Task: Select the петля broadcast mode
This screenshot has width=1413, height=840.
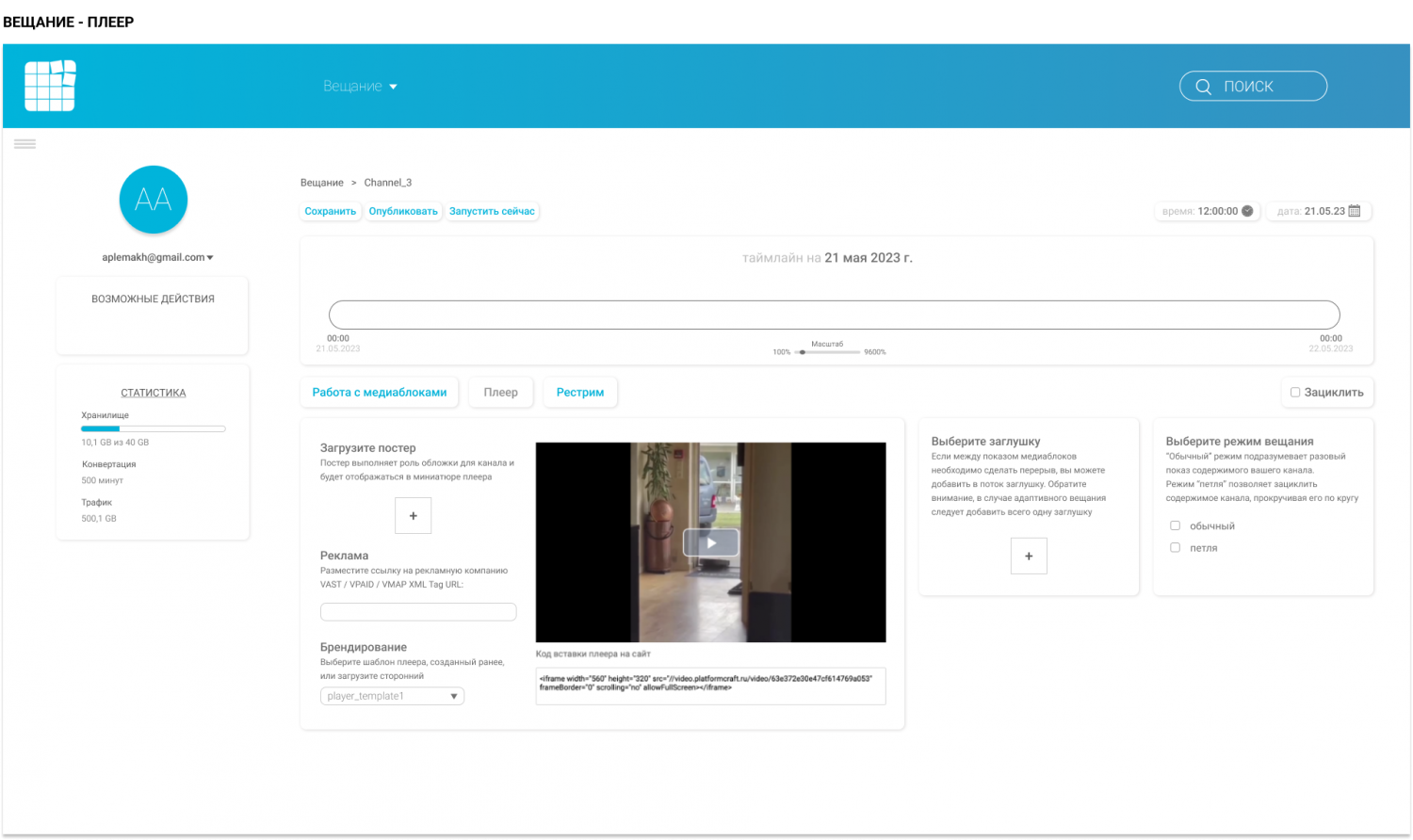Action: pyautogui.click(x=1175, y=547)
